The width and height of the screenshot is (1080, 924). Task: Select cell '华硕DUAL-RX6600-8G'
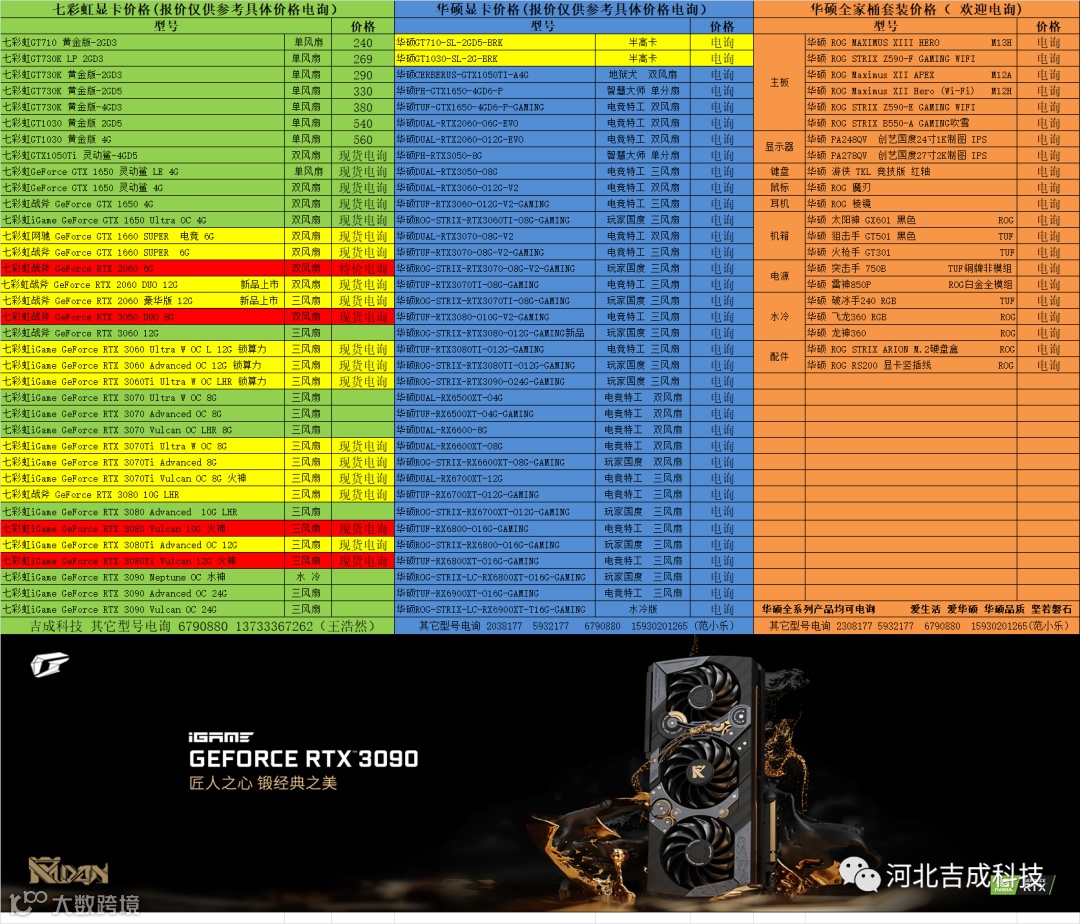tap(495, 430)
